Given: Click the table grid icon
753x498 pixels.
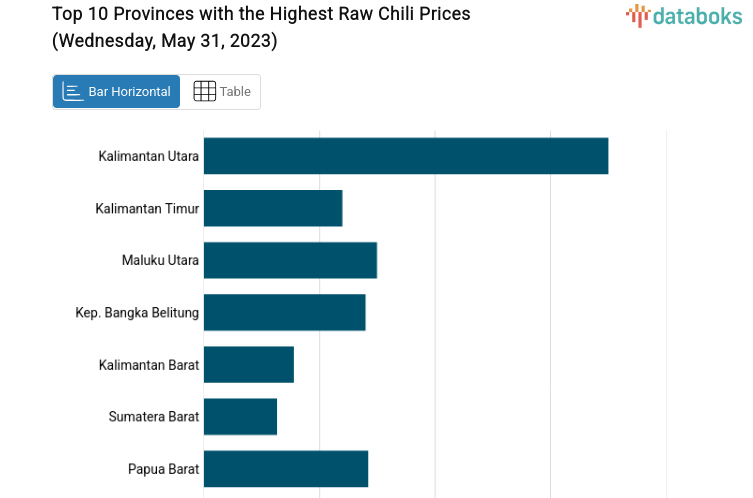Looking at the screenshot, I should pos(204,91).
